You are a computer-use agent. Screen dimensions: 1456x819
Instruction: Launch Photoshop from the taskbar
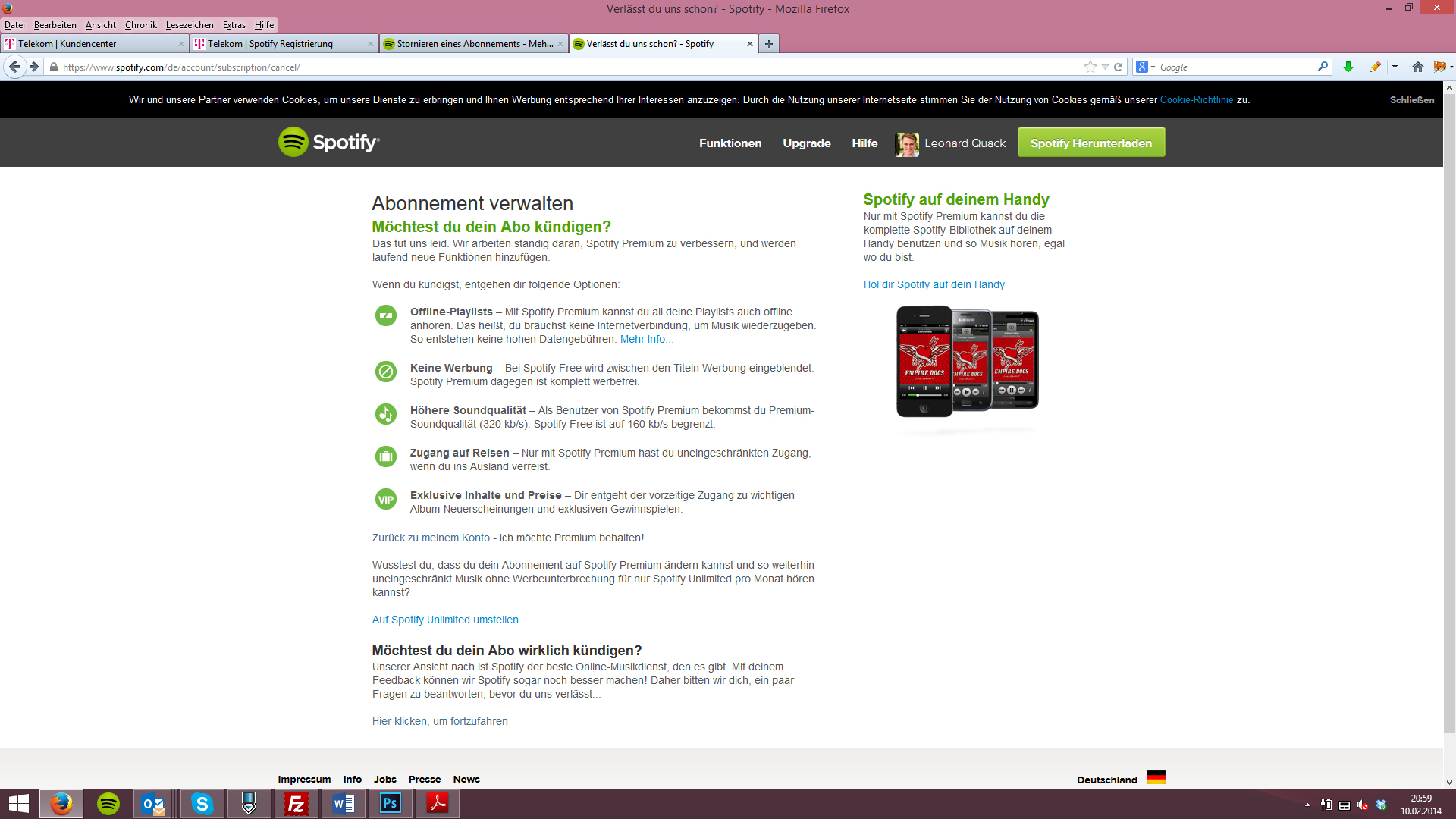click(391, 804)
